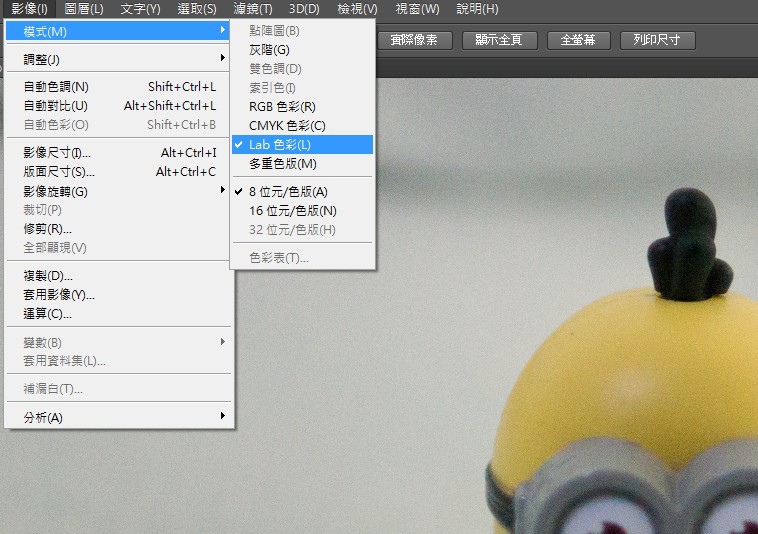Open 套用影像(Y)... dialog
The height and width of the screenshot is (534, 758).
pyautogui.click(x=117, y=294)
